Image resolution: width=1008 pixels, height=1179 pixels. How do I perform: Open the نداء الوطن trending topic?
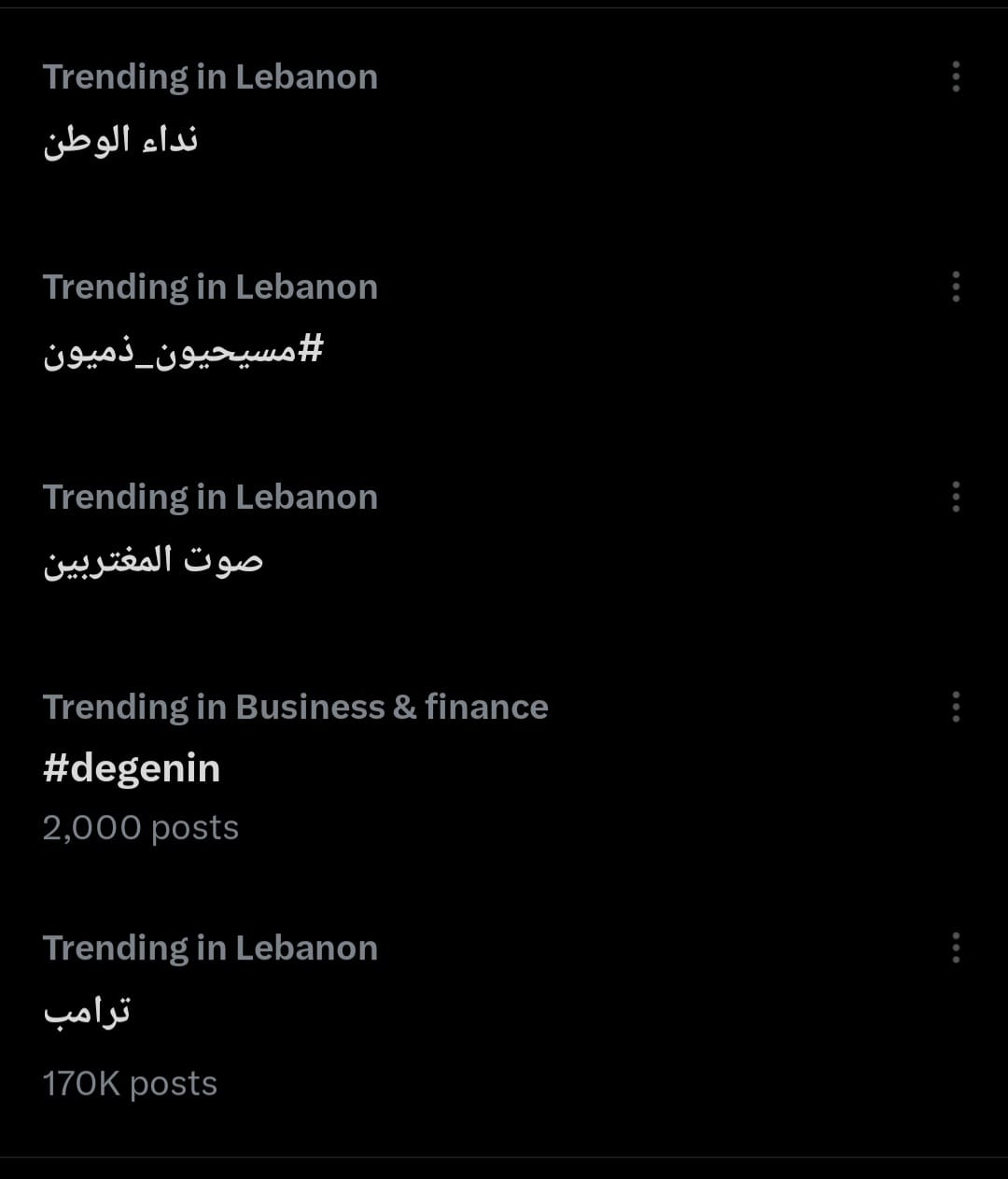[x=120, y=140]
